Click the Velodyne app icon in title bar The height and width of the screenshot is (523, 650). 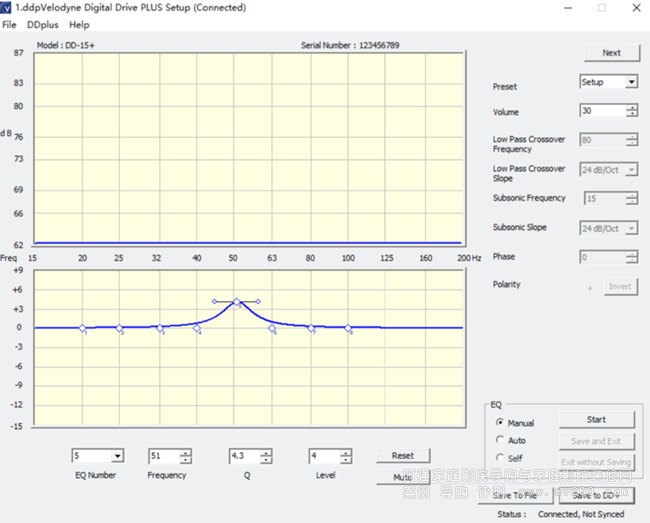[x=7, y=7]
